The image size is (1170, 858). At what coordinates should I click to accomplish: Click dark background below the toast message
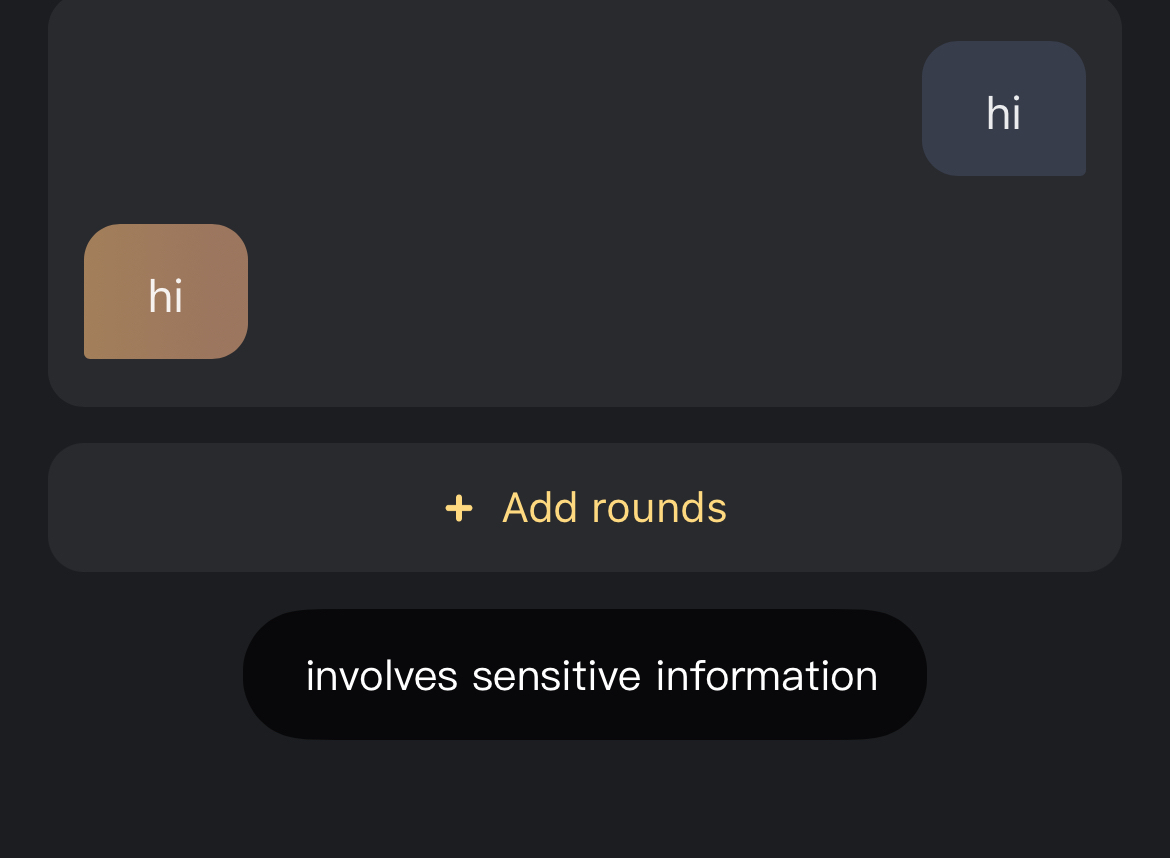[585, 800]
